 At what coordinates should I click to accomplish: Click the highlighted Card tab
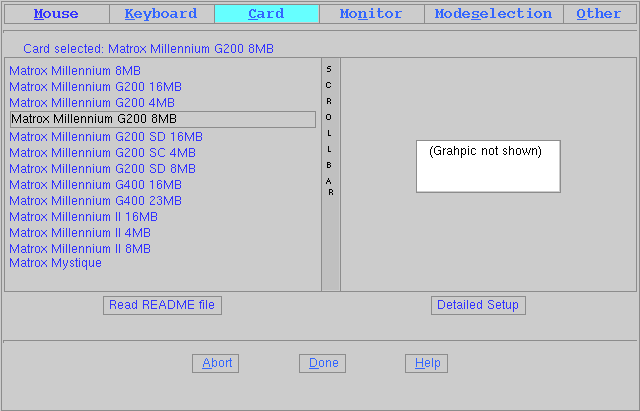point(266,14)
